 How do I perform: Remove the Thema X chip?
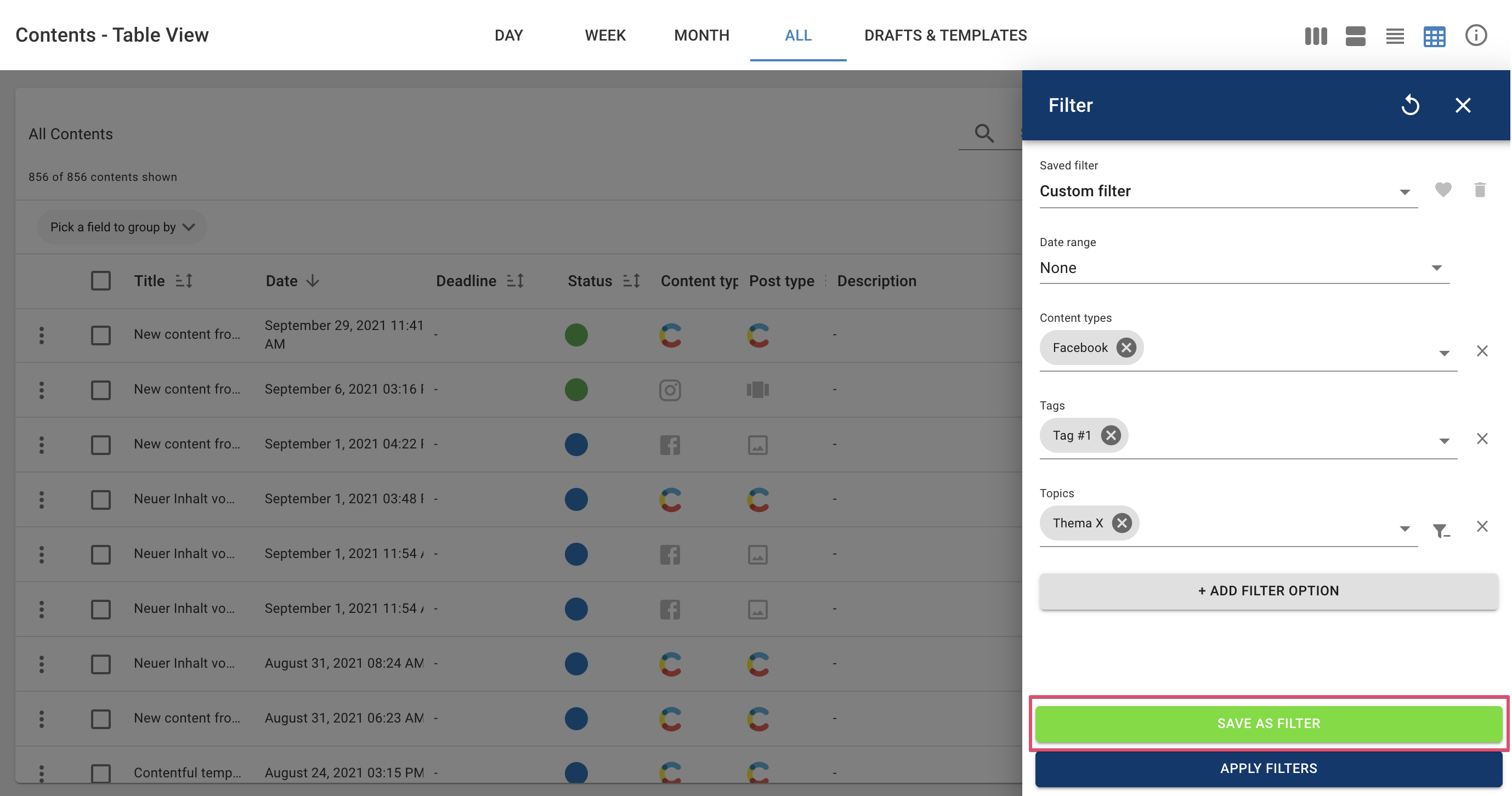[x=1122, y=523]
